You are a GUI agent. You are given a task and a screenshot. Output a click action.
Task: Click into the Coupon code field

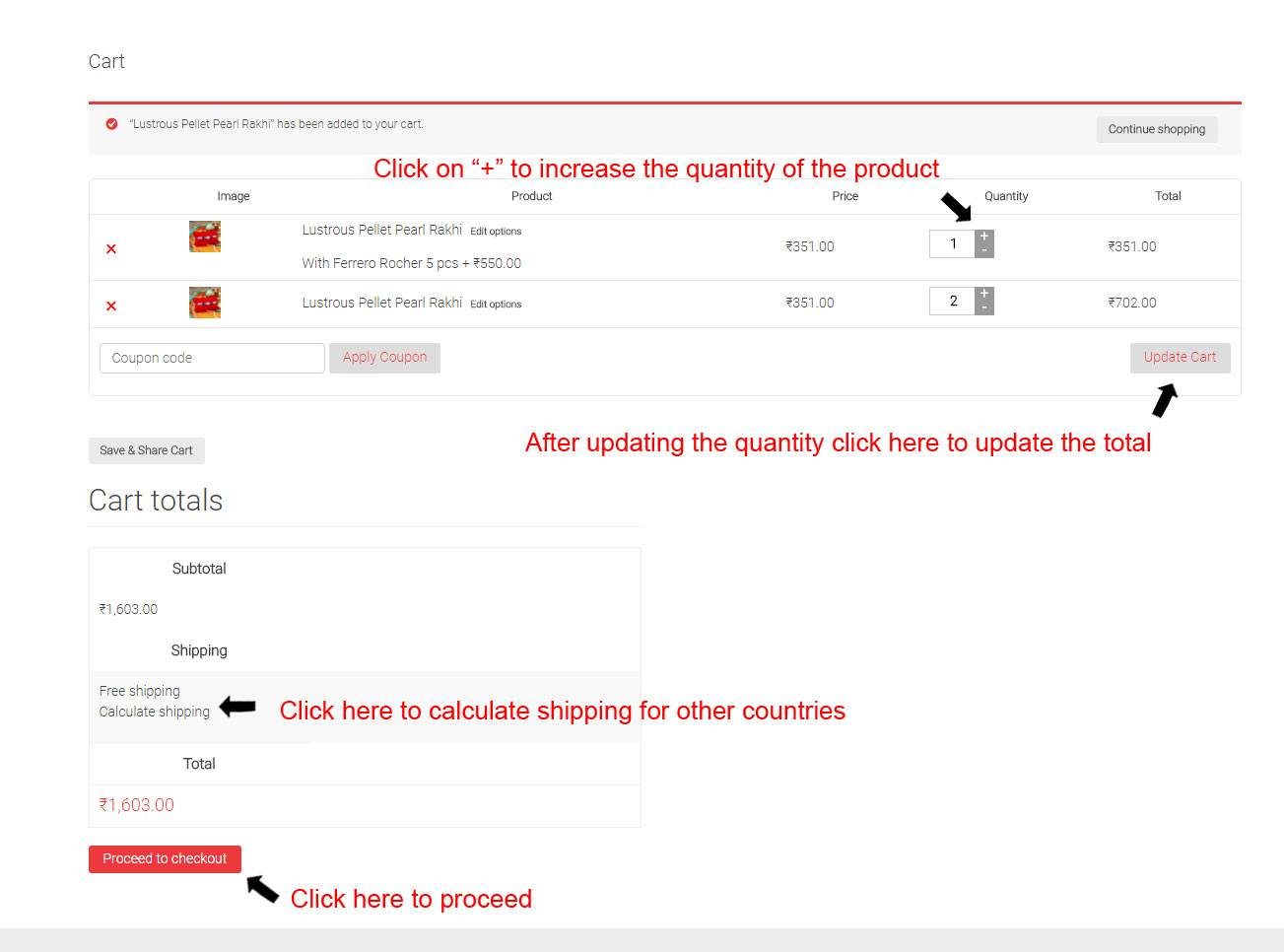pyautogui.click(x=212, y=358)
